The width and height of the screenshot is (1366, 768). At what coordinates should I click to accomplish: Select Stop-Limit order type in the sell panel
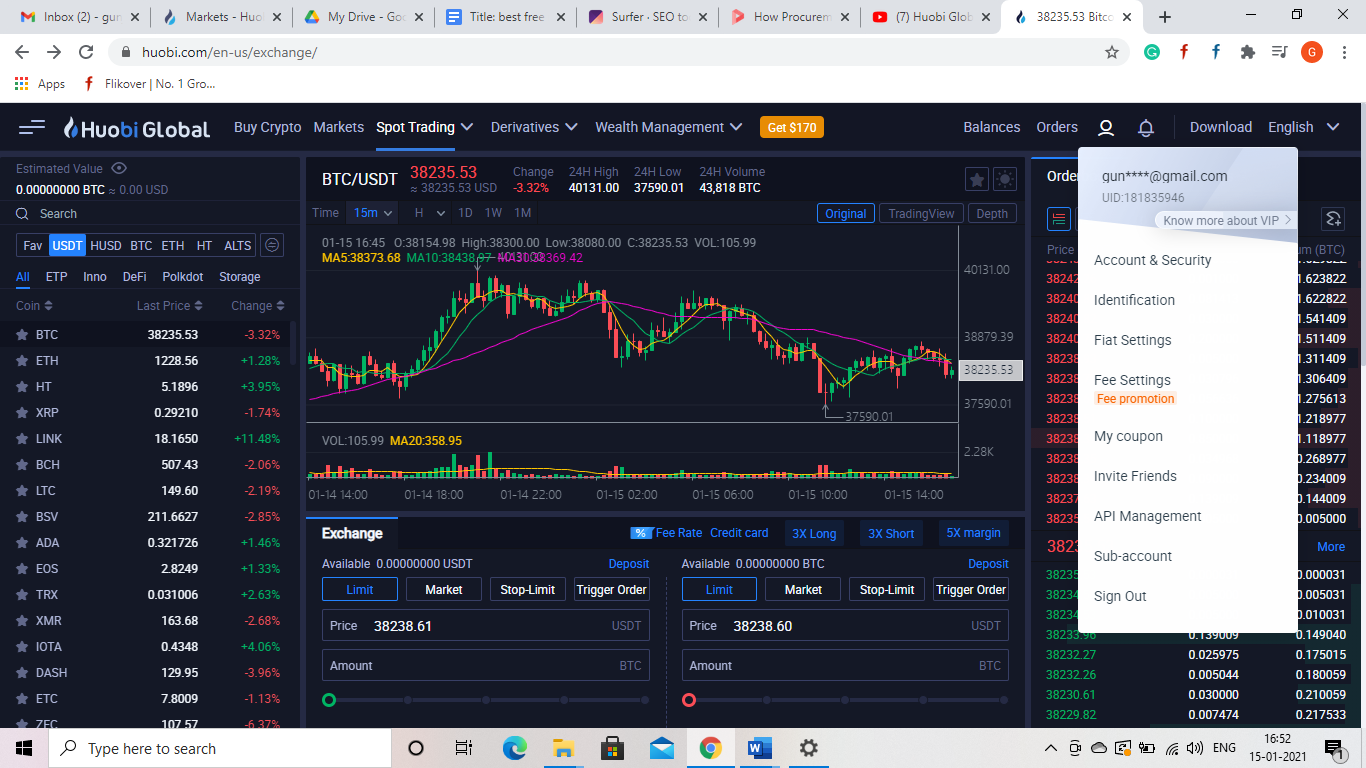pyautogui.click(x=887, y=590)
